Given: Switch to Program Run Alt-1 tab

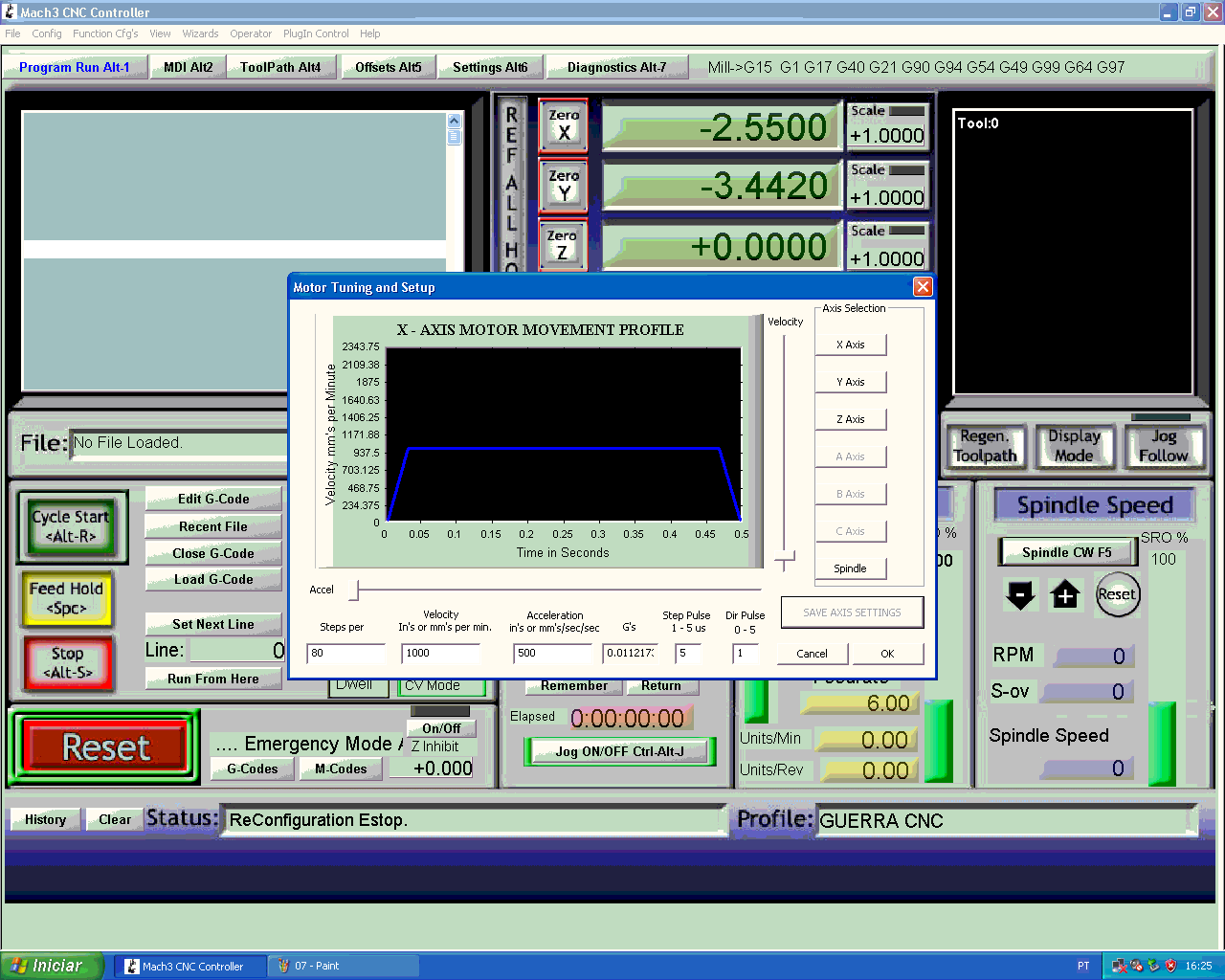Looking at the screenshot, I should pos(75,67).
